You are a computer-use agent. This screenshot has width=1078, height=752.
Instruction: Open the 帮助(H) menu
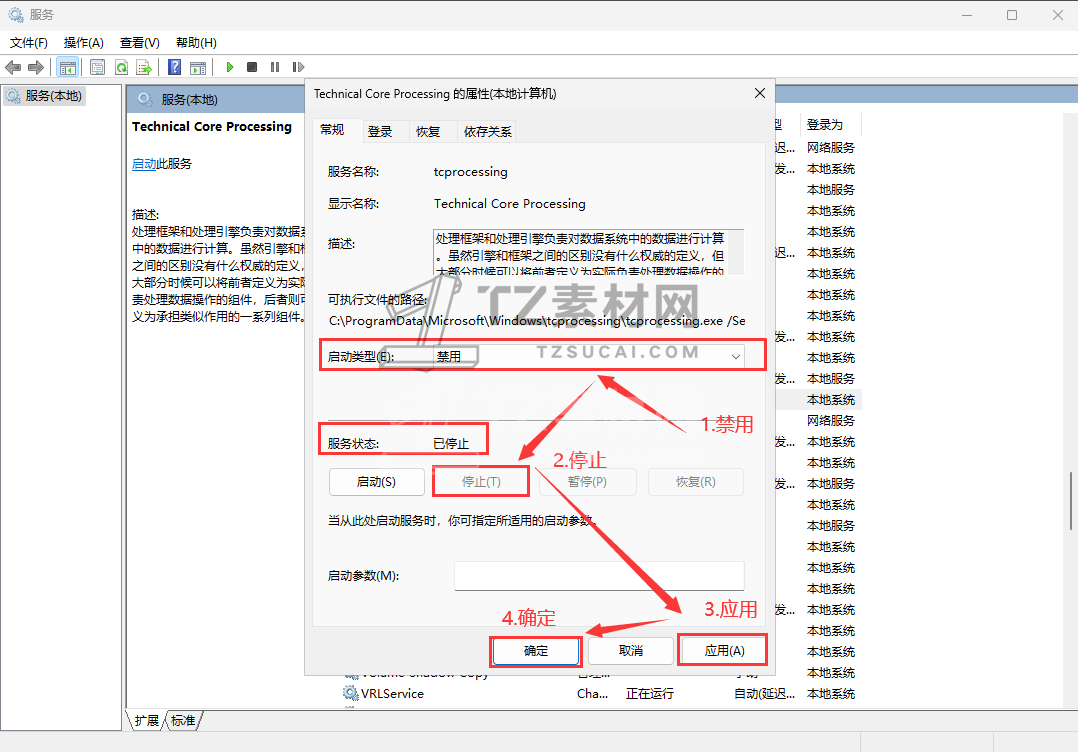point(196,43)
